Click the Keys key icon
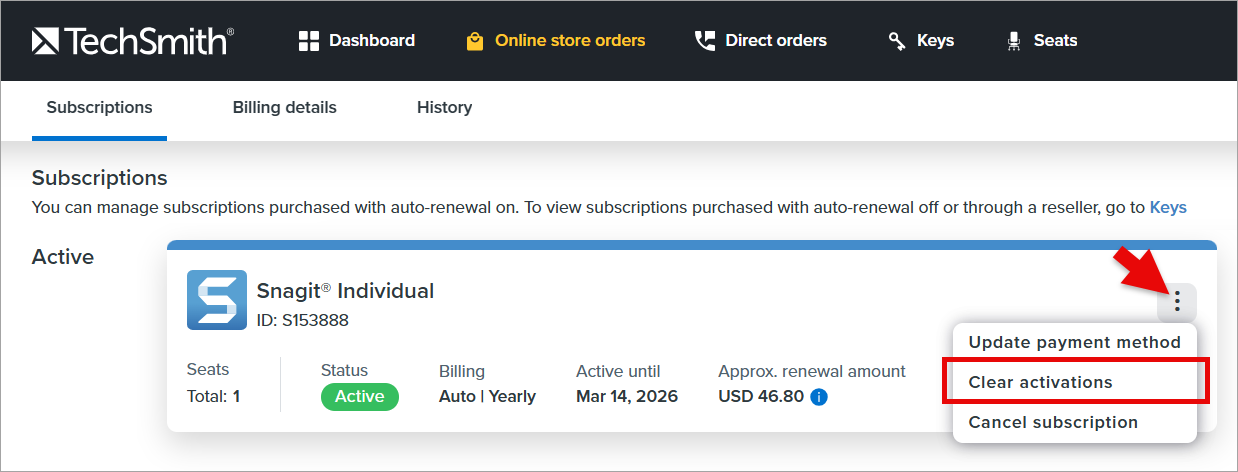 pos(897,41)
